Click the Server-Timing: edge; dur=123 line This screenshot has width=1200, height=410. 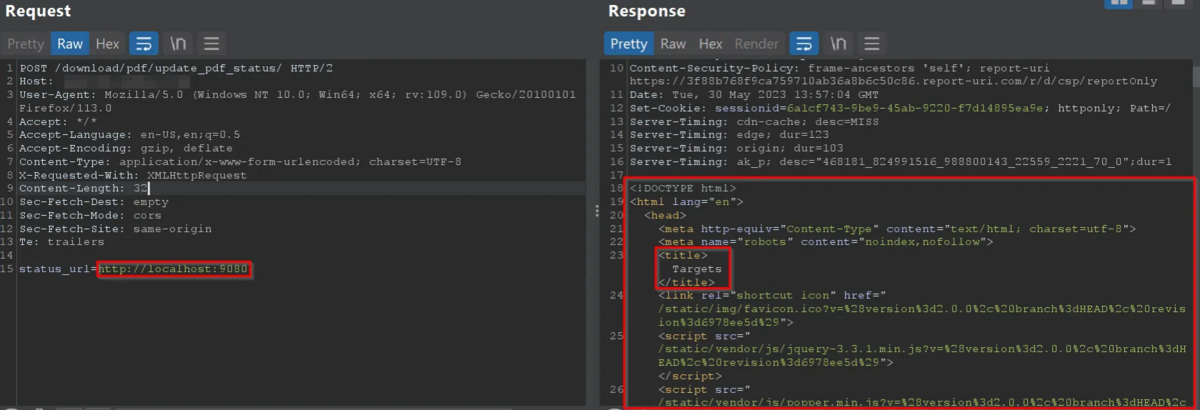[x=728, y=134]
